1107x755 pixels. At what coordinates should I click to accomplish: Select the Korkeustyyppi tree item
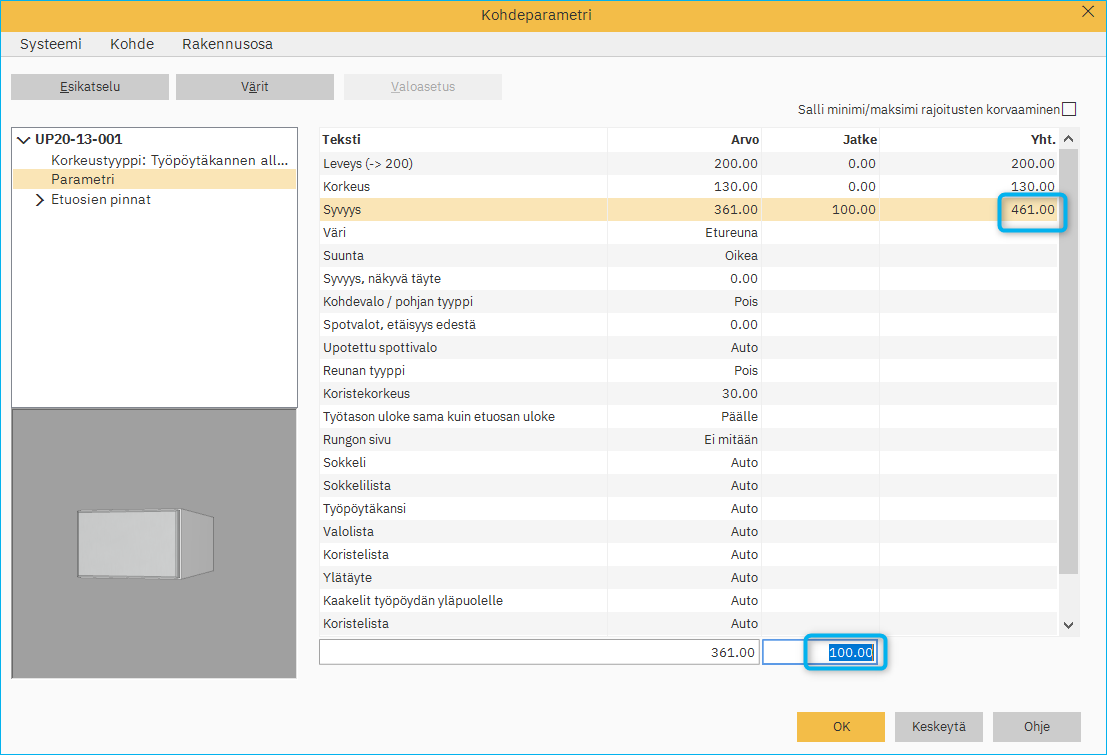click(169, 160)
